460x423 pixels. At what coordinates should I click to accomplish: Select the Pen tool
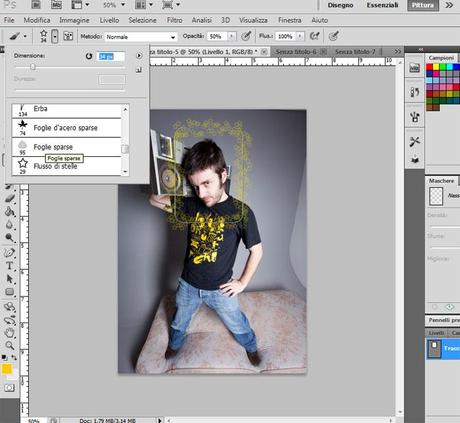point(10,252)
